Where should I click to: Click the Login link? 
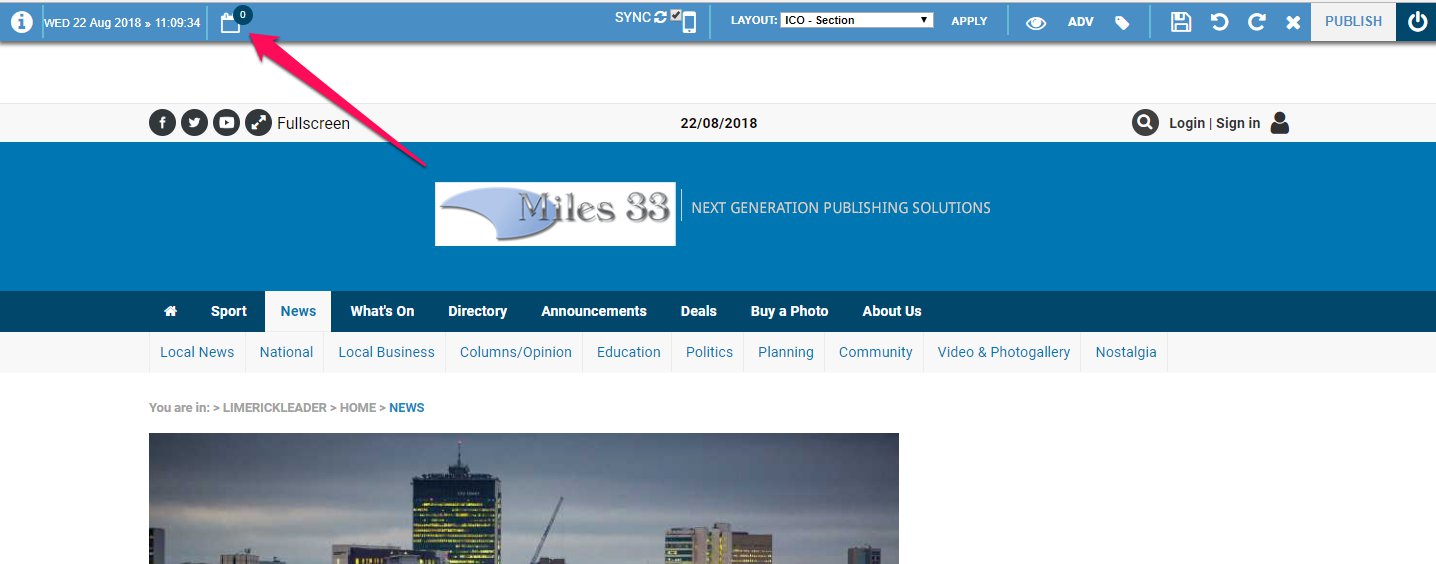pos(1186,123)
